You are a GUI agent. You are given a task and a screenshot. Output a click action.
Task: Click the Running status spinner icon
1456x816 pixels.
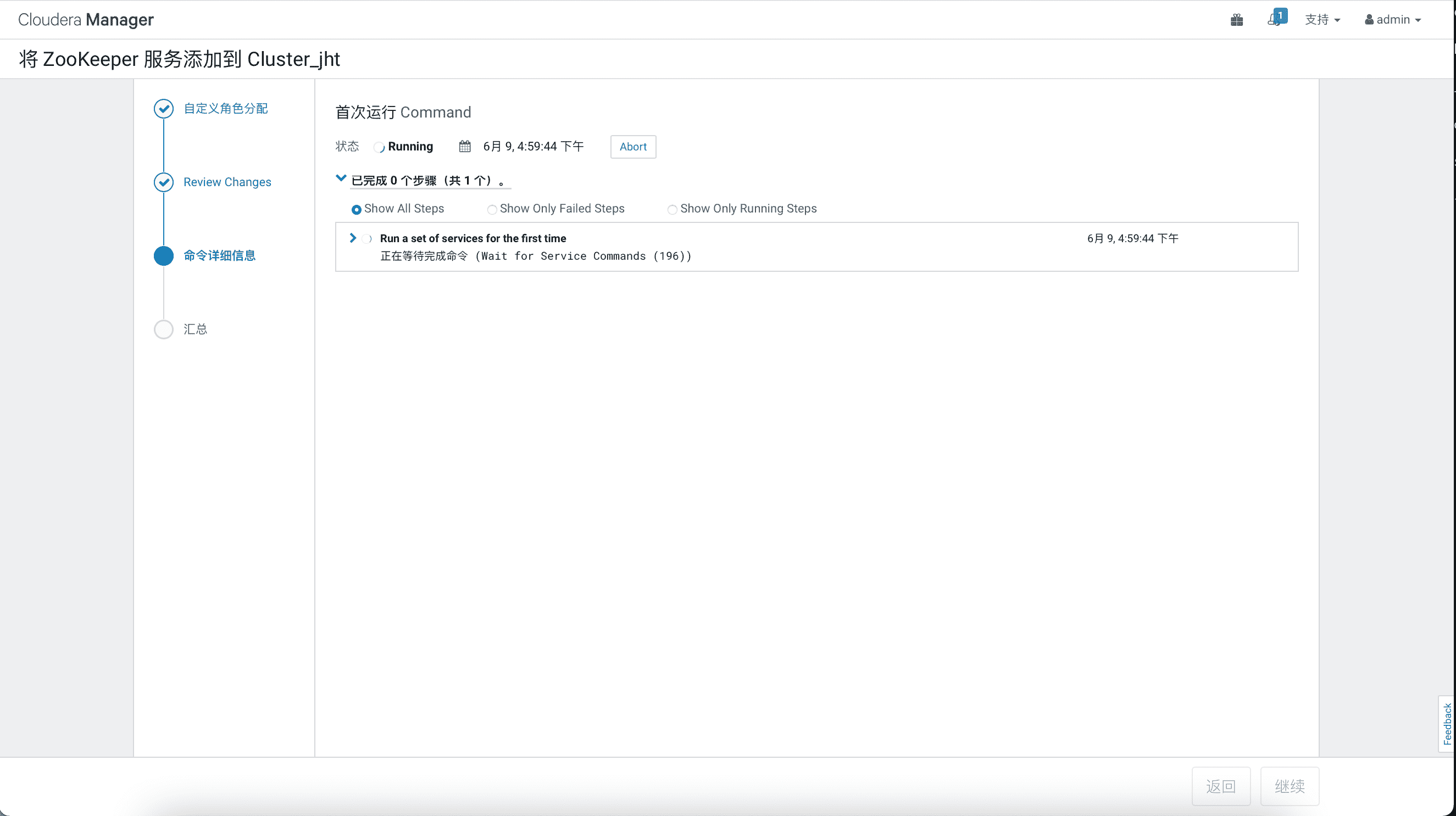coord(379,147)
